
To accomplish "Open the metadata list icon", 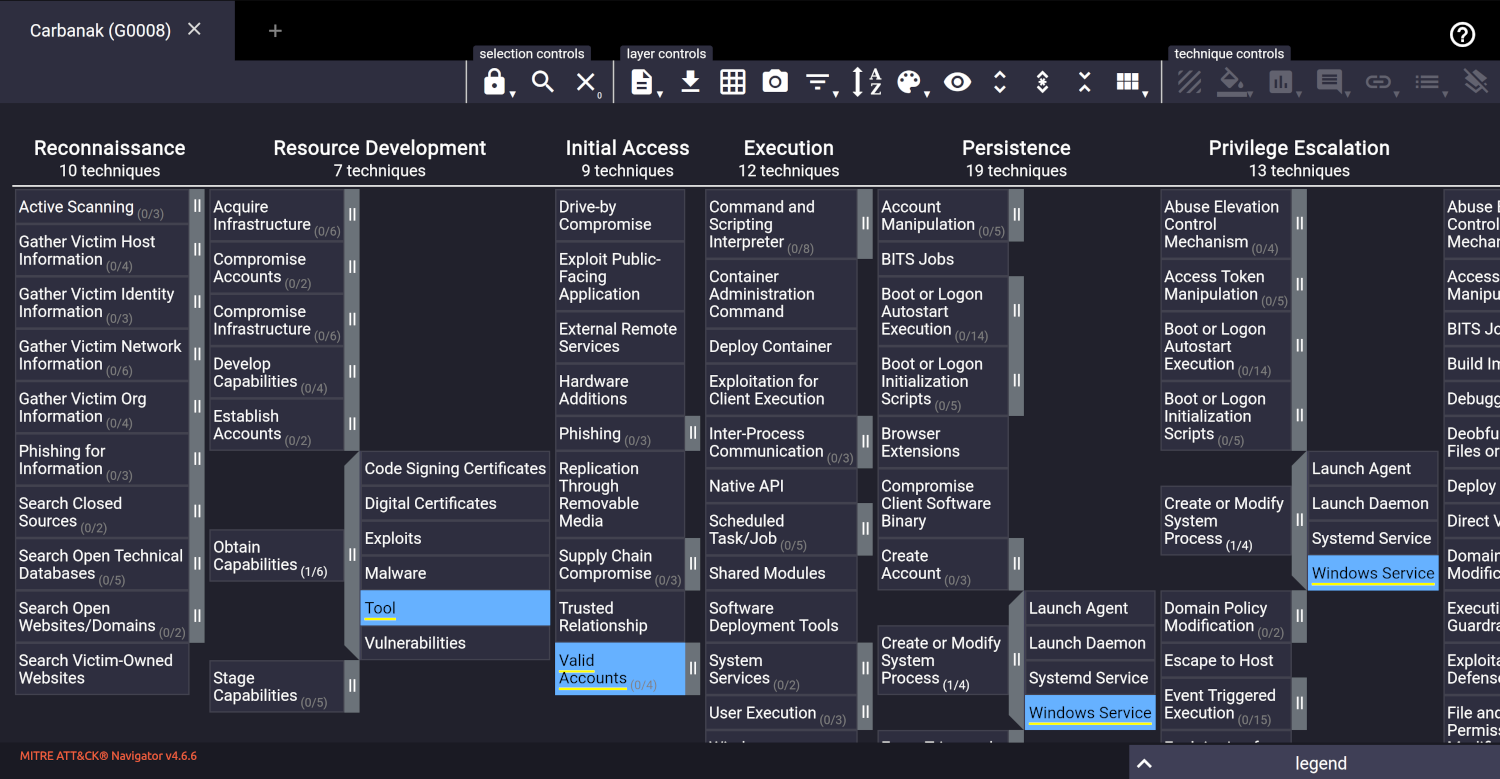I will click(x=1427, y=82).
